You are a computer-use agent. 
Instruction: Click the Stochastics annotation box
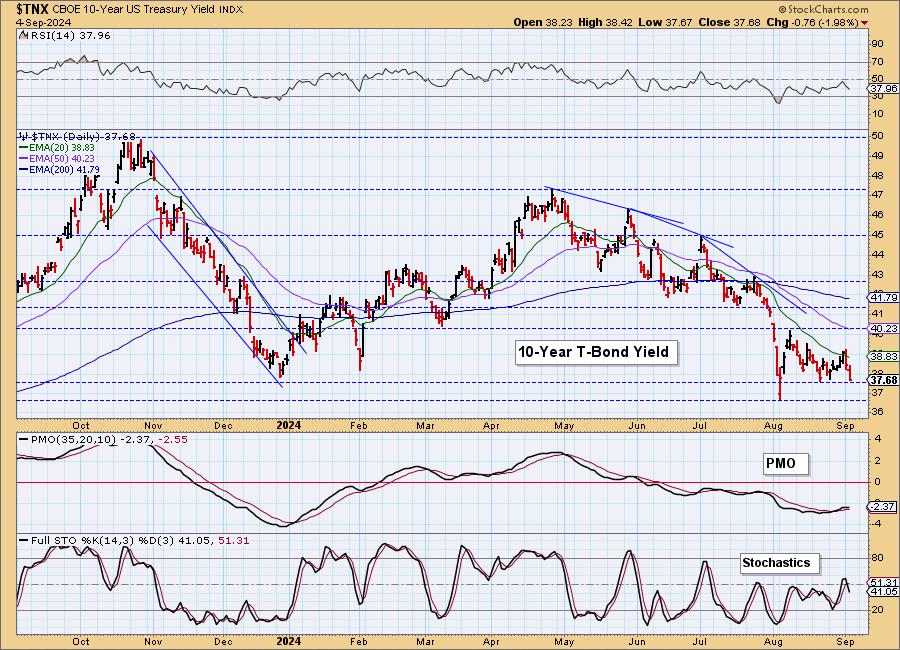click(x=778, y=563)
